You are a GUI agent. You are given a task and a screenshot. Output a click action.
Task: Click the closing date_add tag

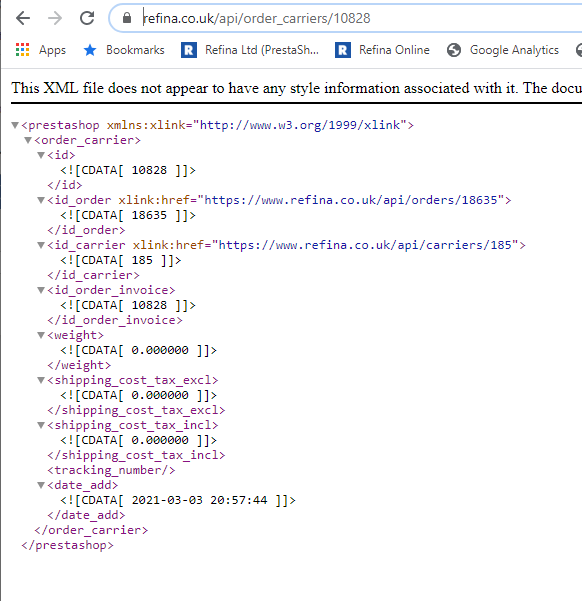click(86, 515)
